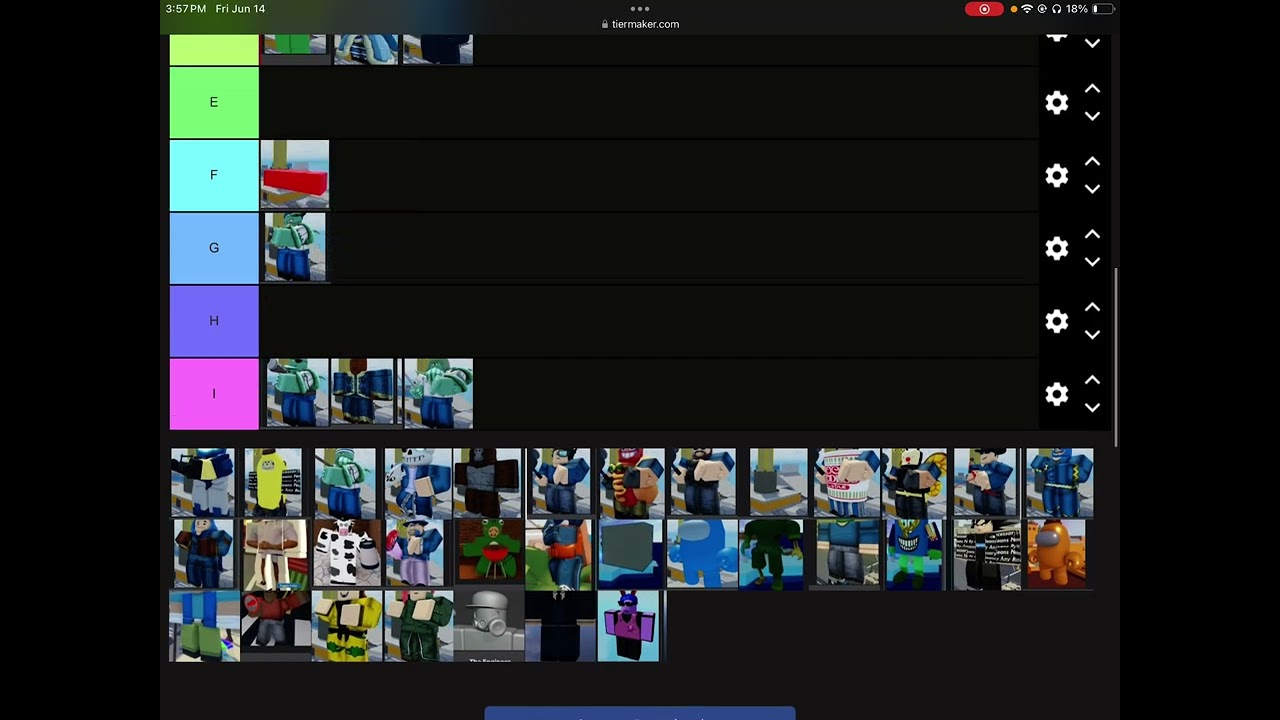The width and height of the screenshot is (1280, 720).
Task: Pick the bearded blue jacket character thumbnail
Action: click(702, 483)
